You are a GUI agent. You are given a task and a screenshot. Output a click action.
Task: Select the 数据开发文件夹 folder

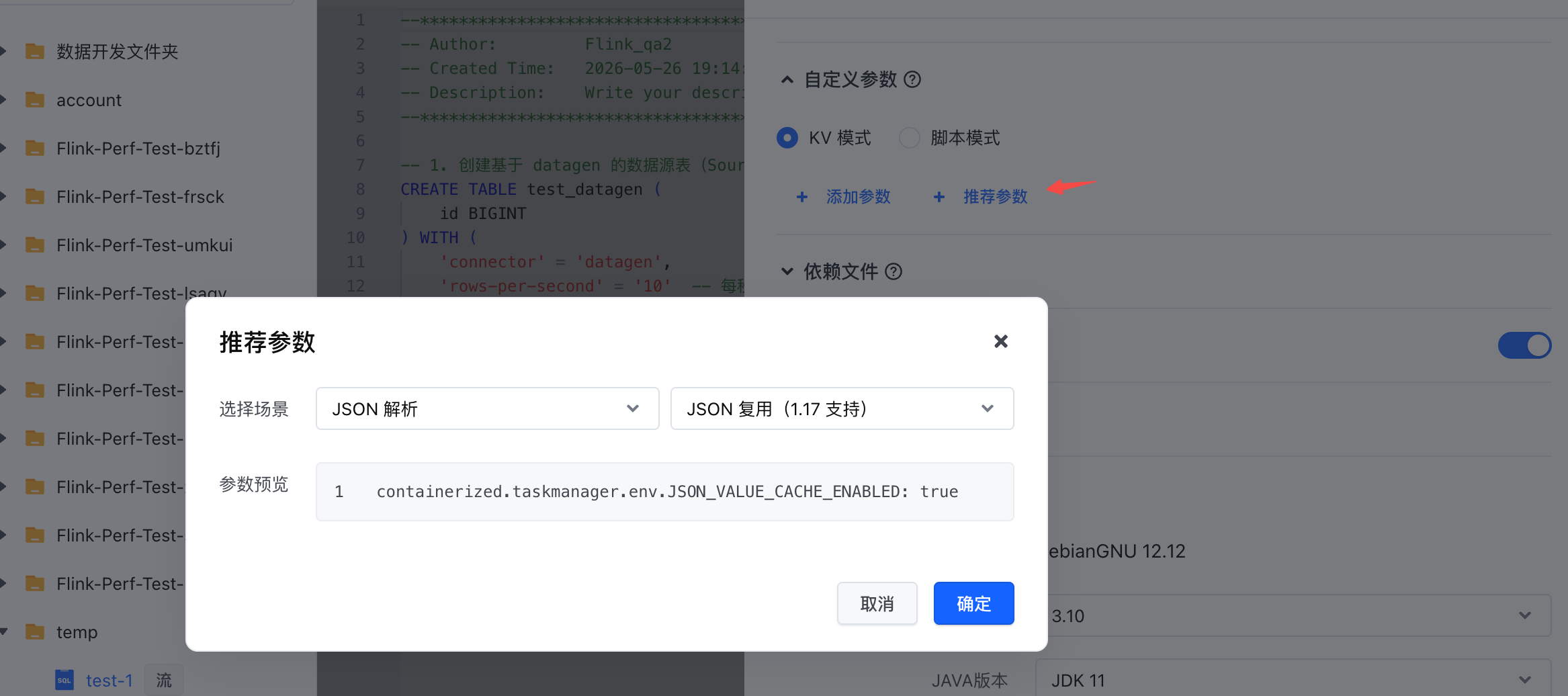[x=118, y=52]
